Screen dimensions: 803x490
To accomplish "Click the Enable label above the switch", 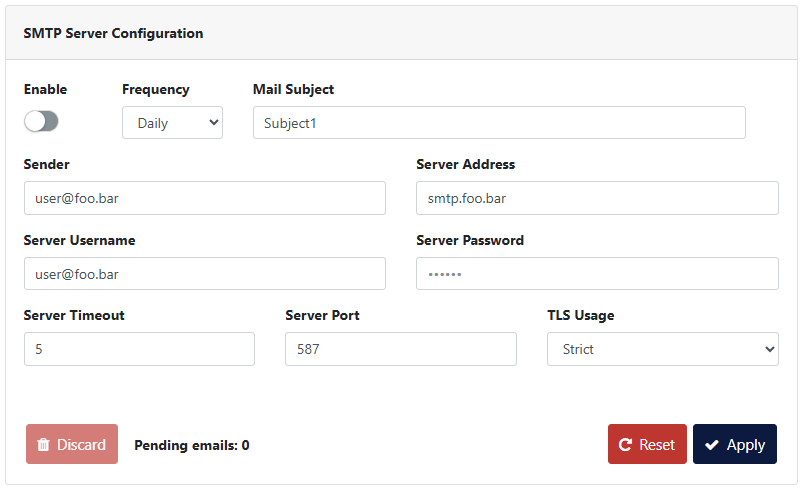I will 45,89.
